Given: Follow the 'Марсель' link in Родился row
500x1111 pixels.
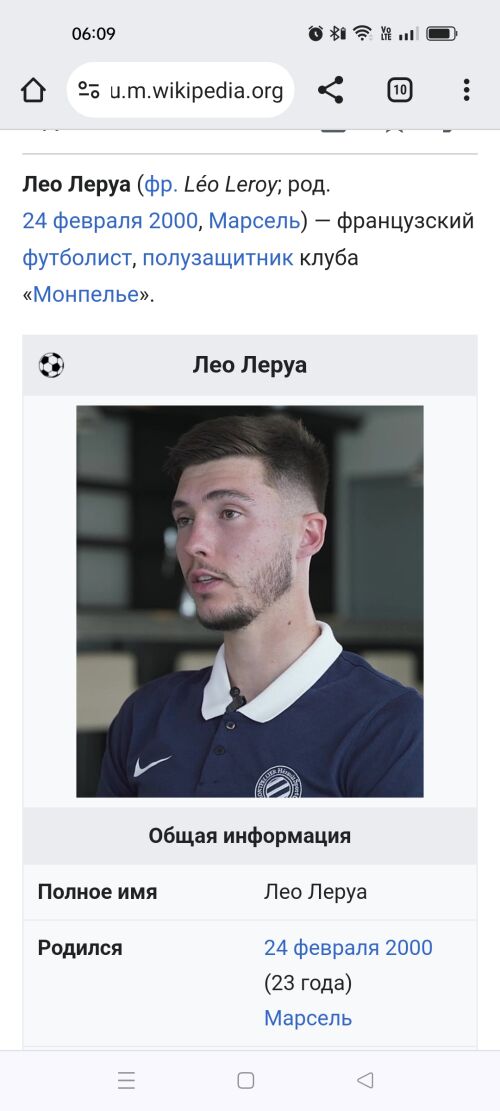Looking at the screenshot, I should (x=308, y=1018).
